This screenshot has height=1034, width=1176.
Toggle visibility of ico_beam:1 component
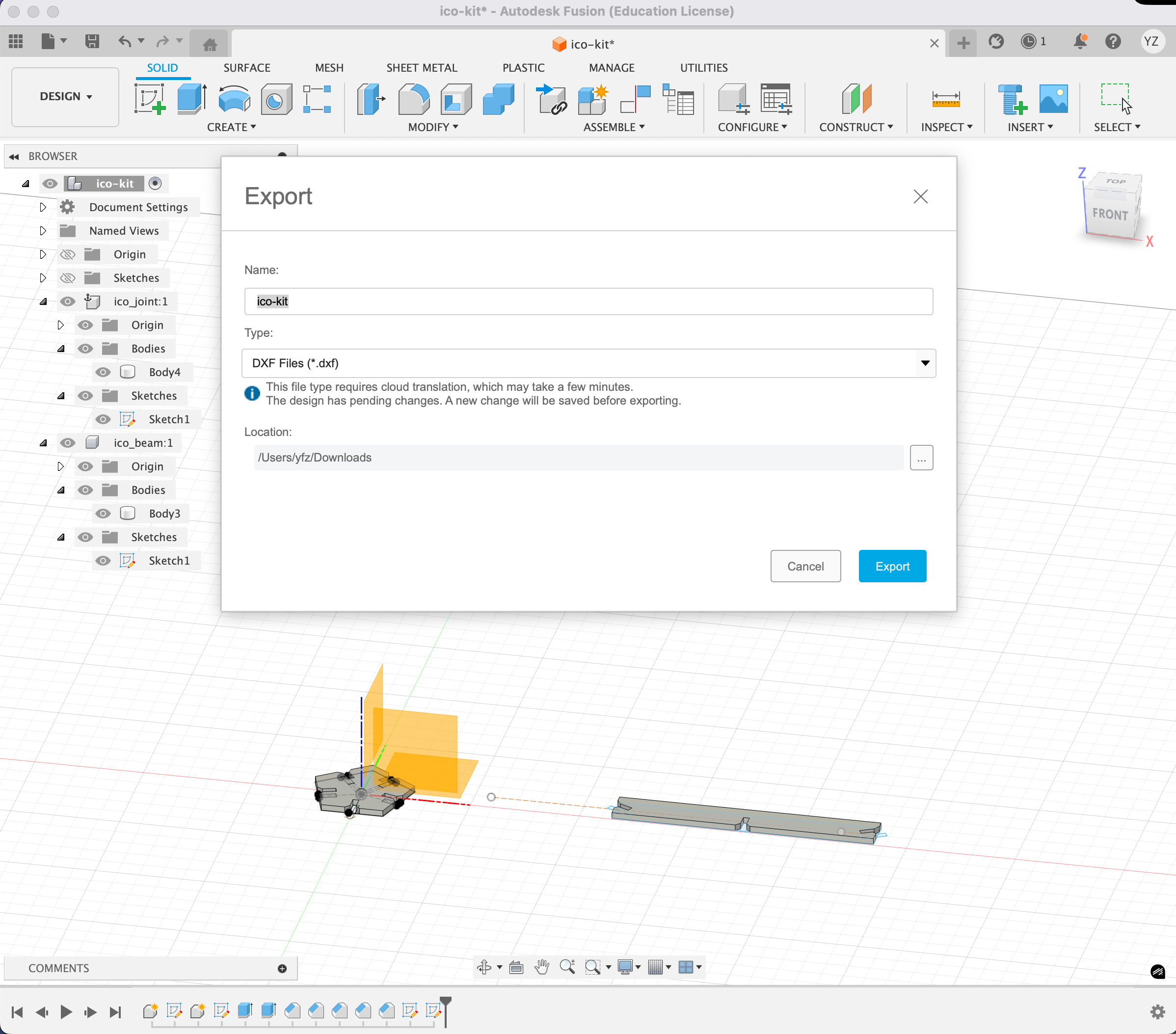coord(68,443)
